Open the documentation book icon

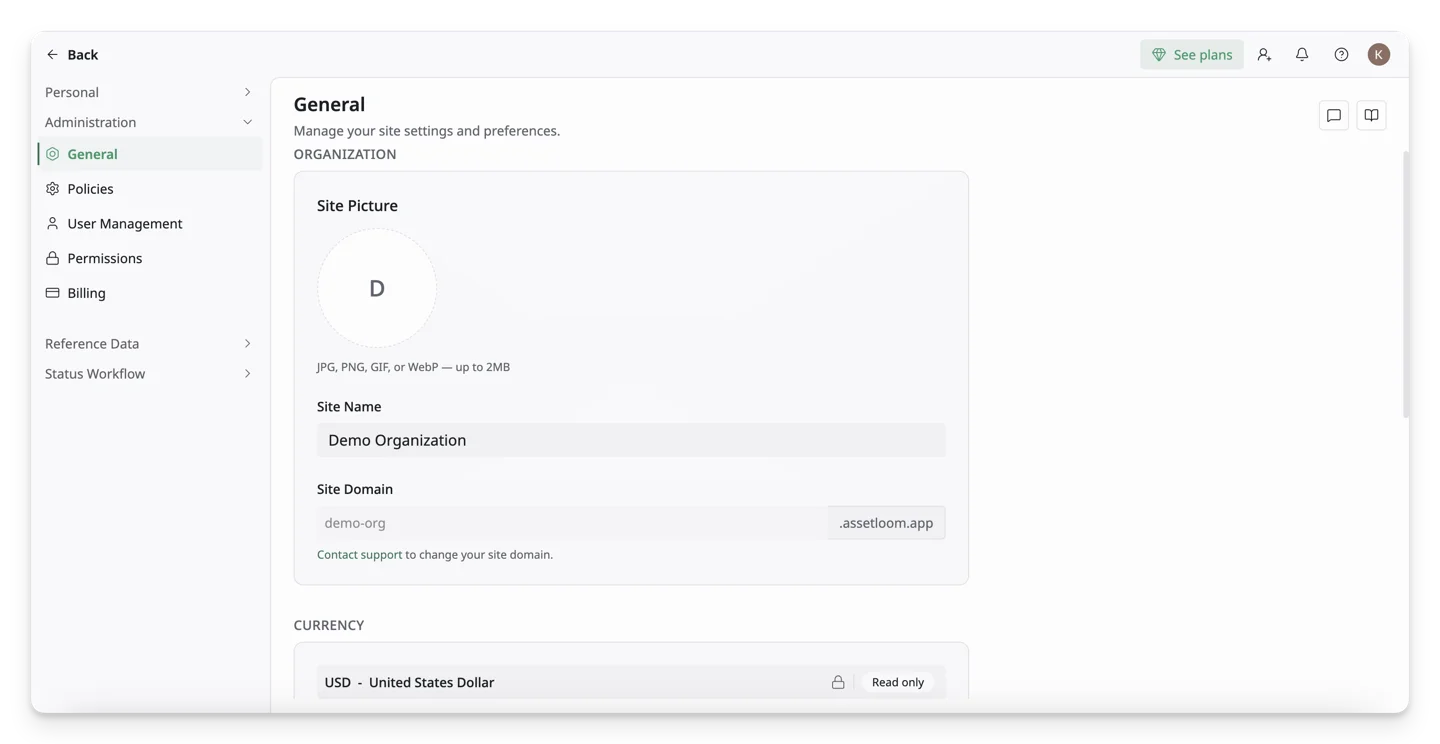click(1371, 116)
